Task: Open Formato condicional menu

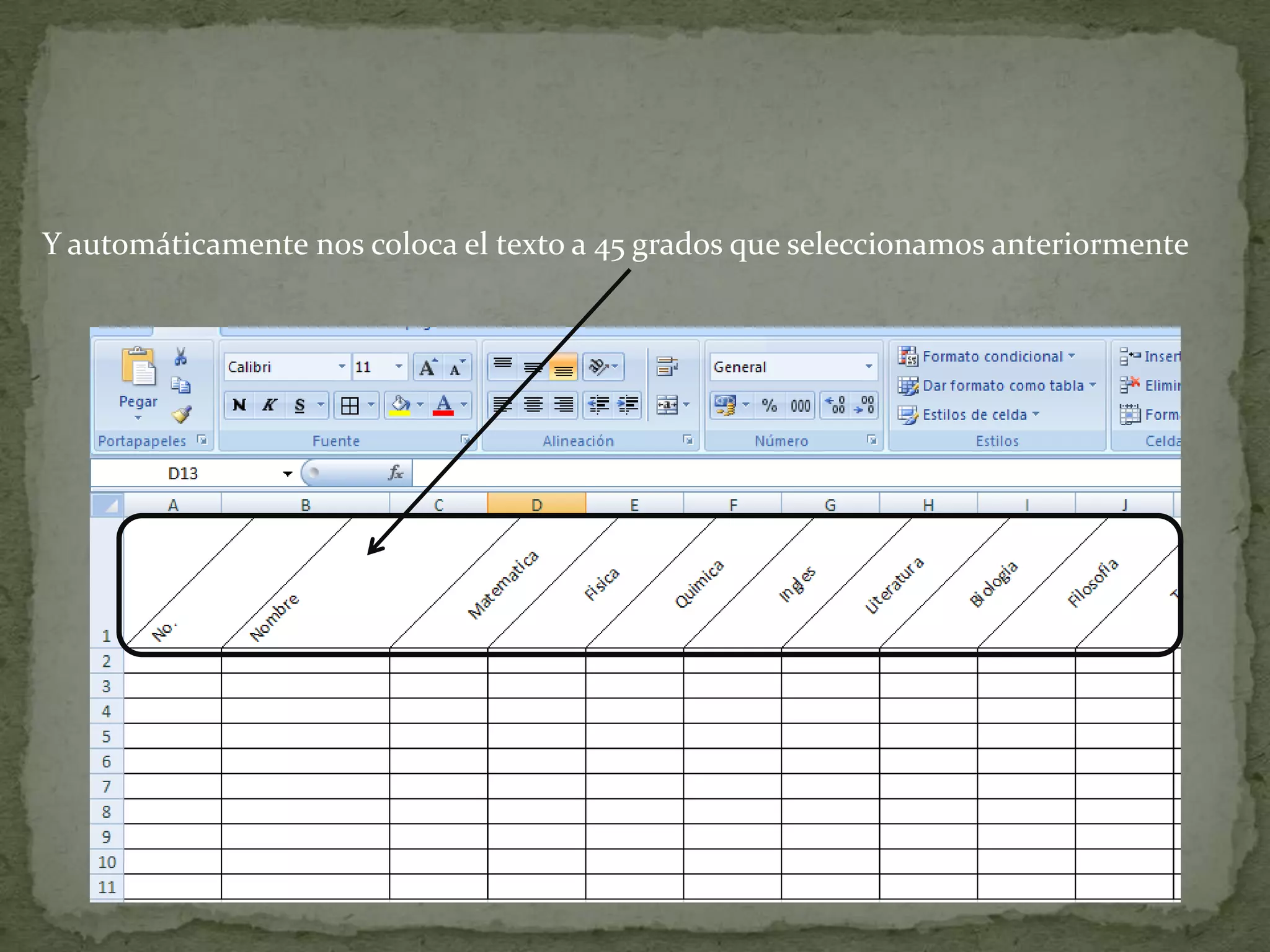Action: tap(987, 356)
